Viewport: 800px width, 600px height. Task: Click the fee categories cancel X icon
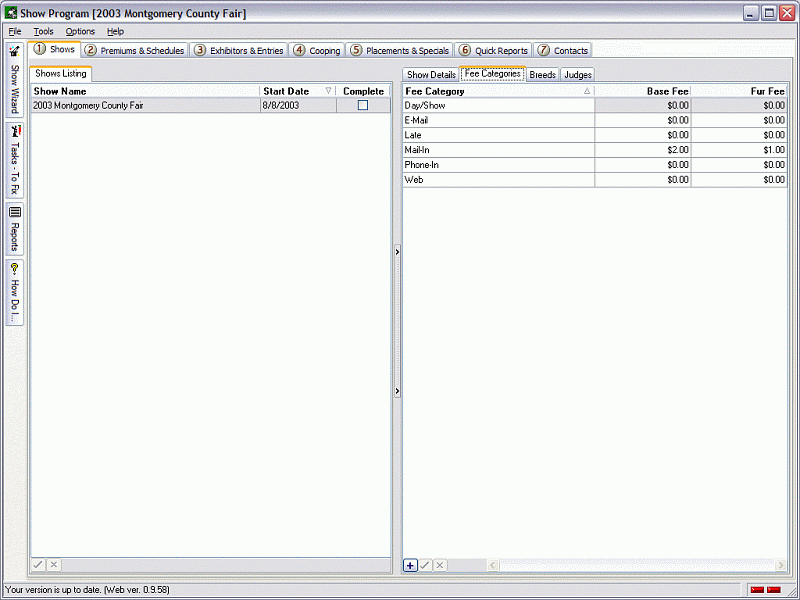pos(440,565)
